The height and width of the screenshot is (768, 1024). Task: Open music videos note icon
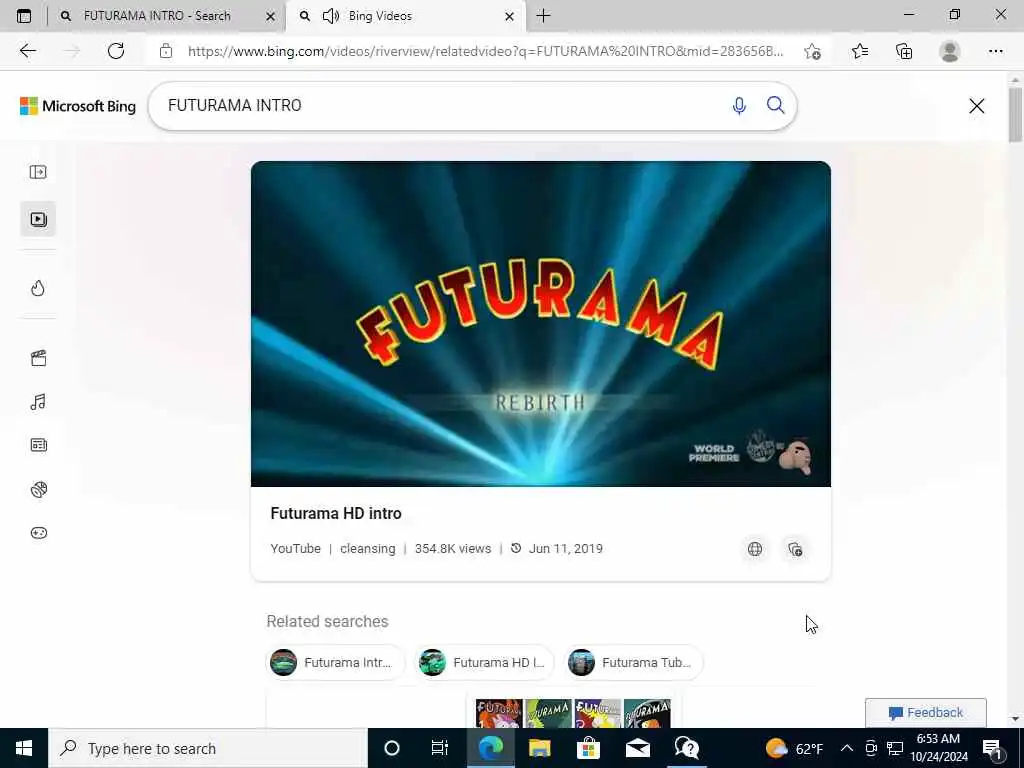pos(38,402)
